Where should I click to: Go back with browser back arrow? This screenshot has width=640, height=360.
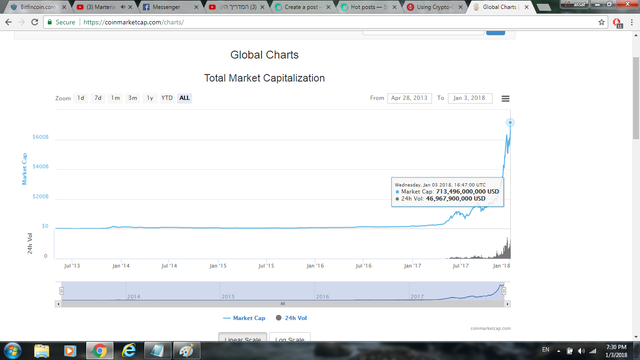pyautogui.click(x=9, y=22)
